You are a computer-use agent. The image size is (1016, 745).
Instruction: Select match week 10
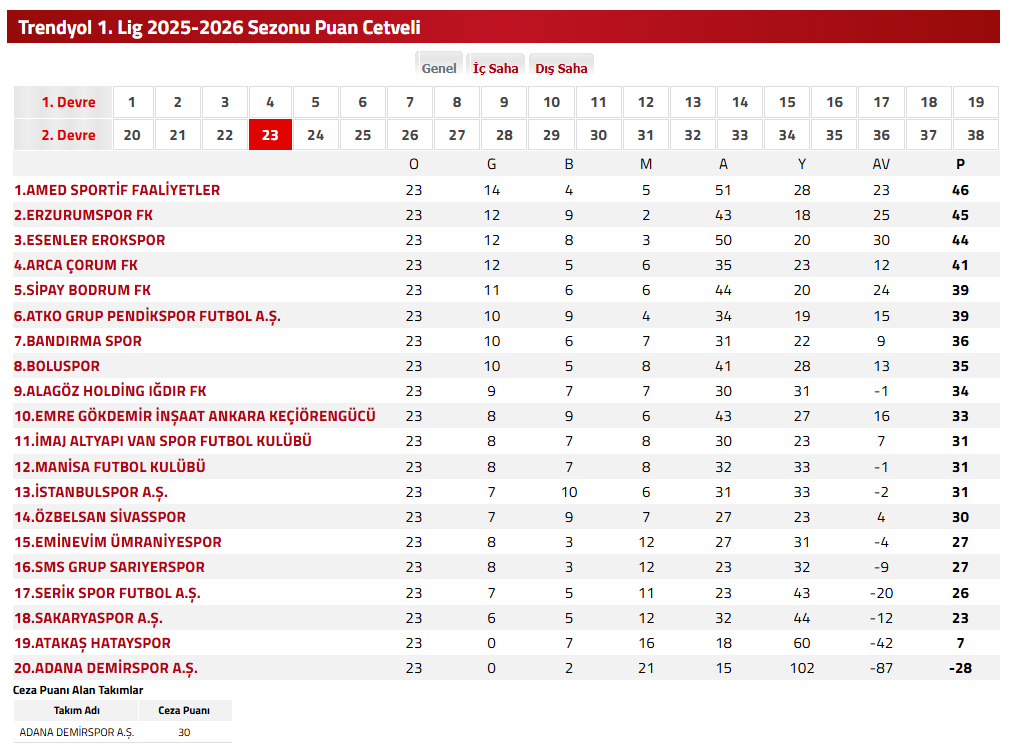click(551, 102)
